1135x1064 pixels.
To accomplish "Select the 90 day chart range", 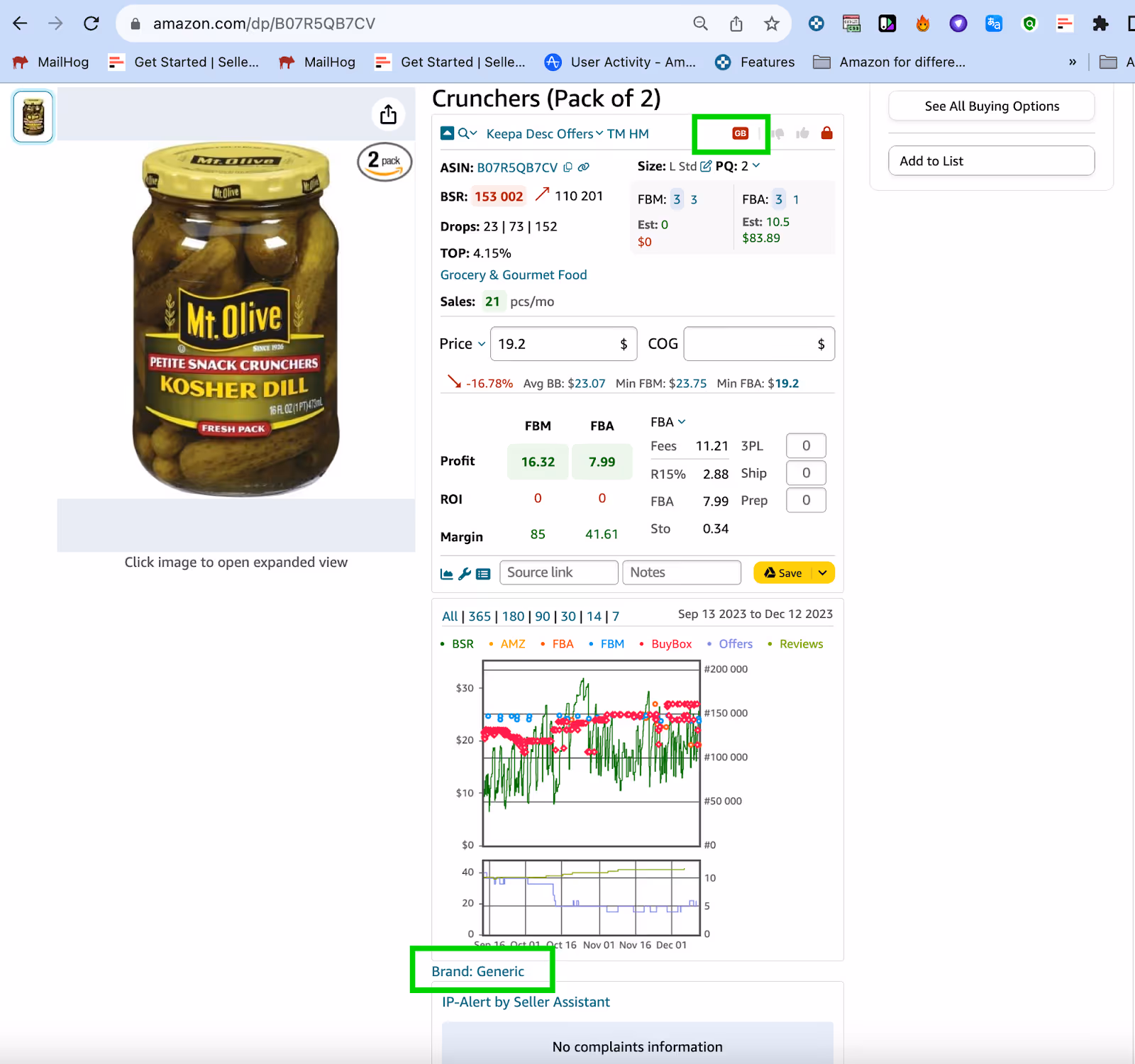I will (x=543, y=616).
